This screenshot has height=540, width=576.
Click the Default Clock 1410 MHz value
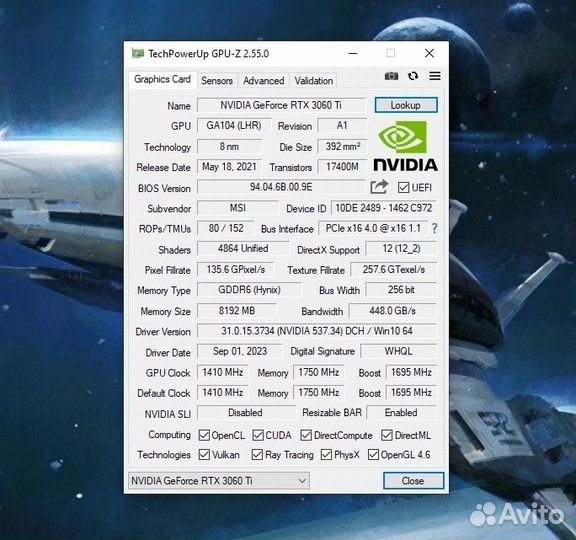pyautogui.click(x=223, y=393)
